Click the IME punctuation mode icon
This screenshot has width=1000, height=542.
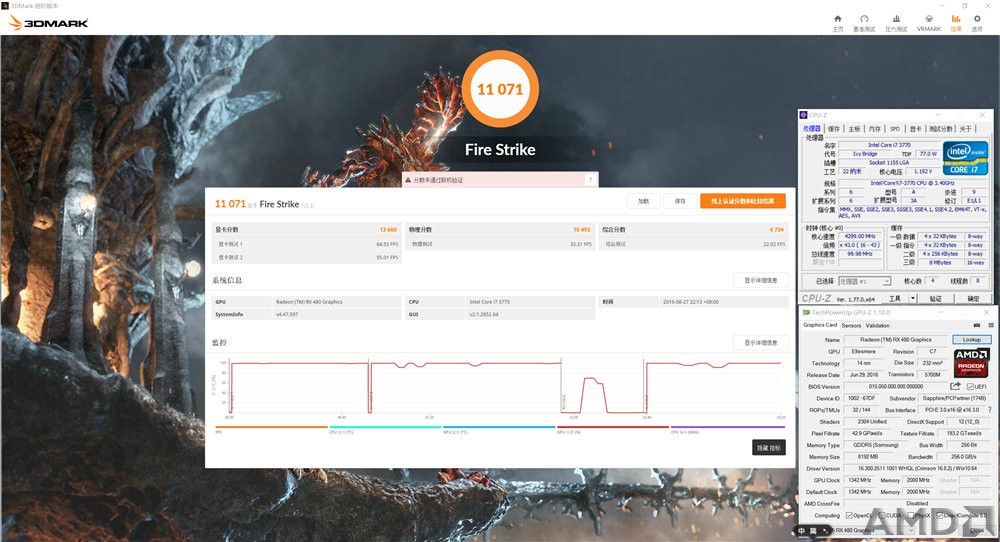(825, 531)
